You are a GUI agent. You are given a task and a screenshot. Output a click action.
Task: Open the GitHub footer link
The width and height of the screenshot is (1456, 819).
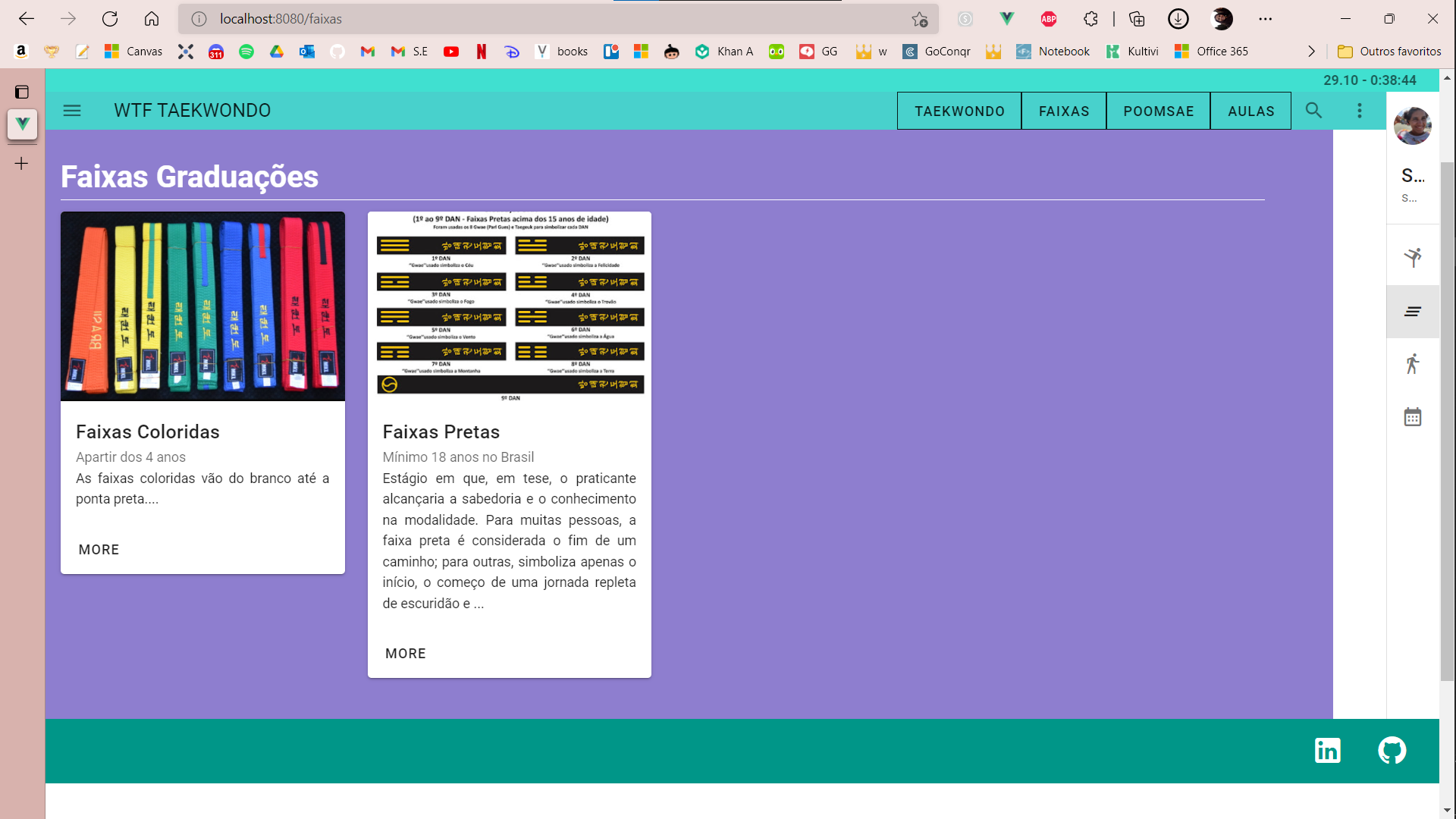pos(1392,751)
